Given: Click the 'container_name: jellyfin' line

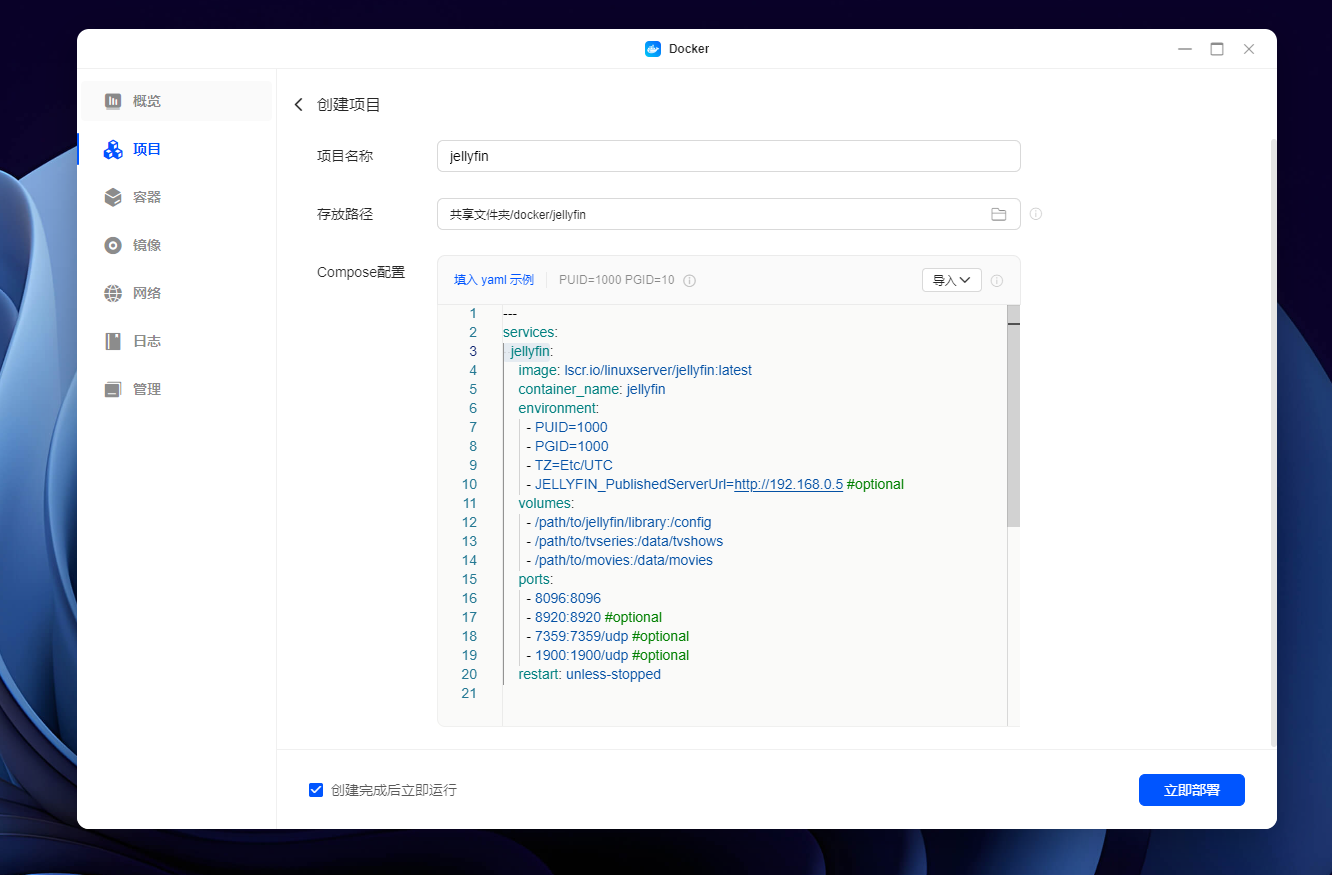Looking at the screenshot, I should (592, 389).
